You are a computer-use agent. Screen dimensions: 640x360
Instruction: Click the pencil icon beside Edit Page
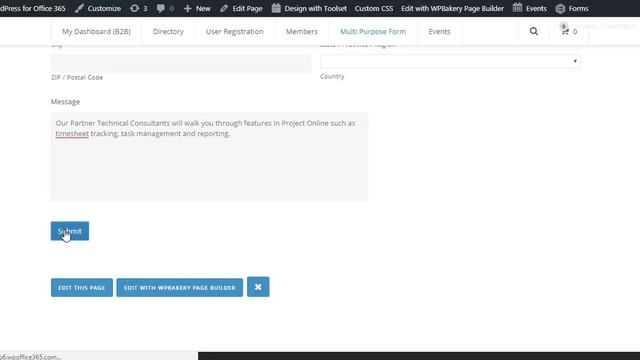tap(224, 8)
